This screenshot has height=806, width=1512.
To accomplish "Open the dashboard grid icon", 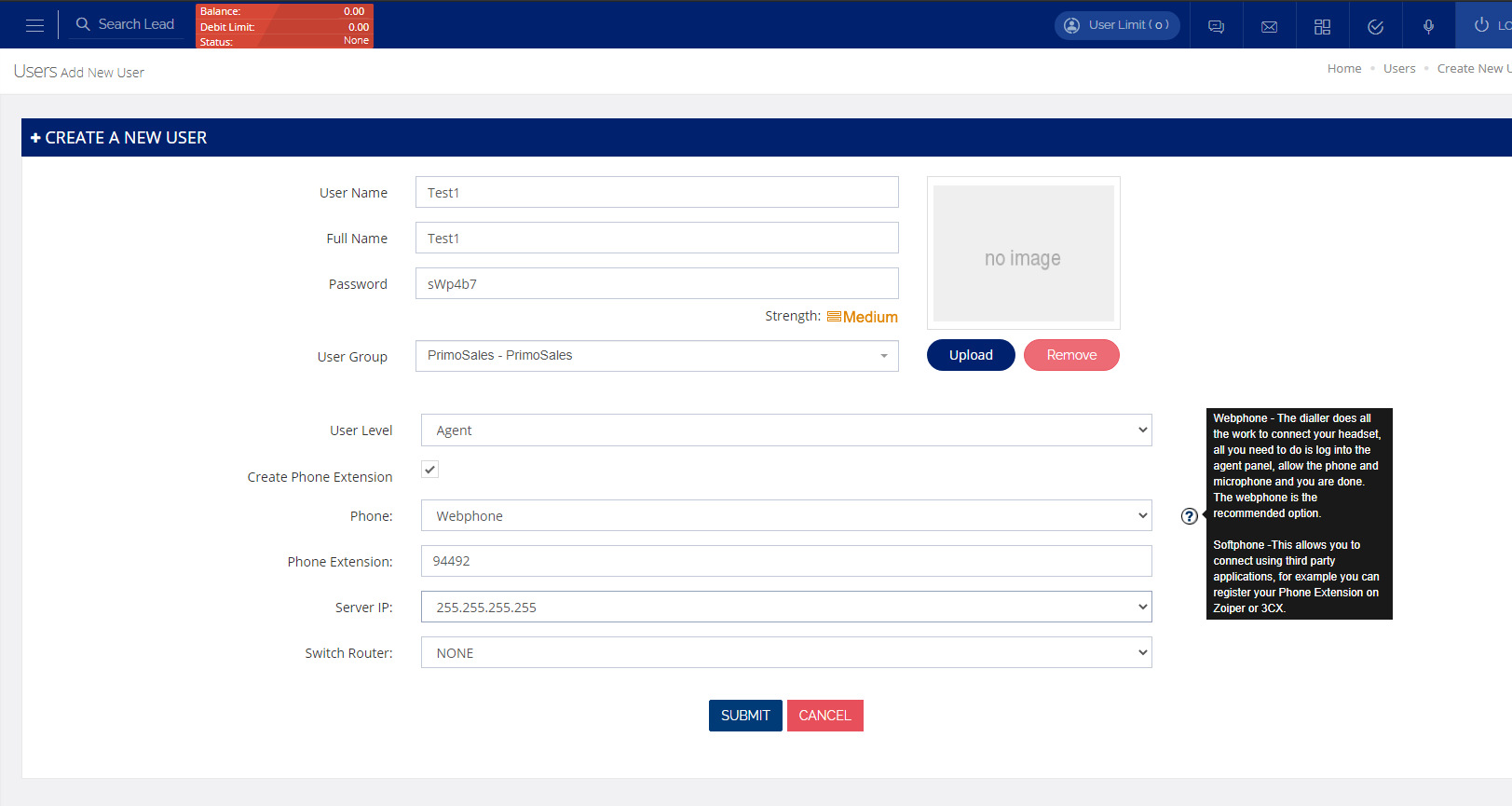I will 1322,26.
